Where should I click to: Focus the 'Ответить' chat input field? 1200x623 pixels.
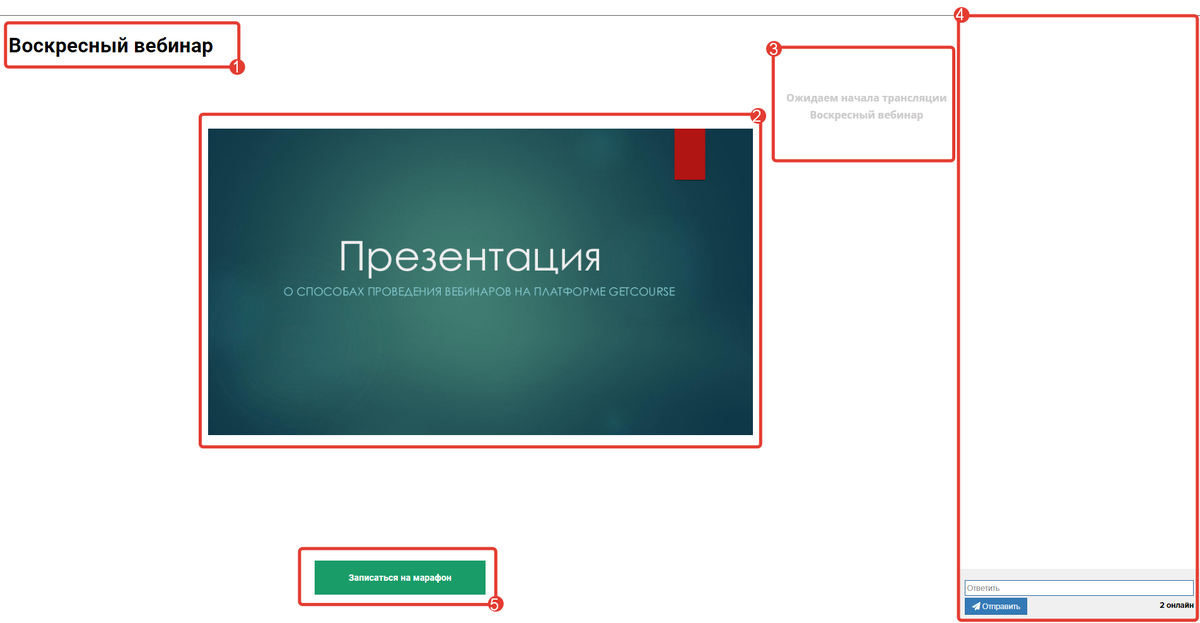pyautogui.click(x=1078, y=588)
